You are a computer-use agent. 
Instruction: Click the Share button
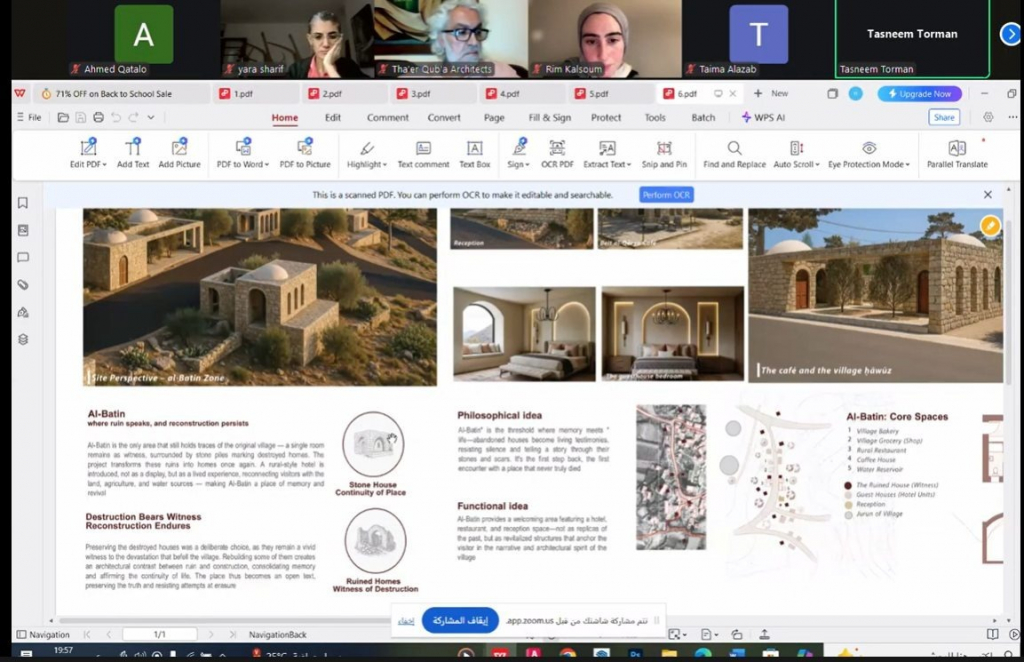click(x=944, y=118)
